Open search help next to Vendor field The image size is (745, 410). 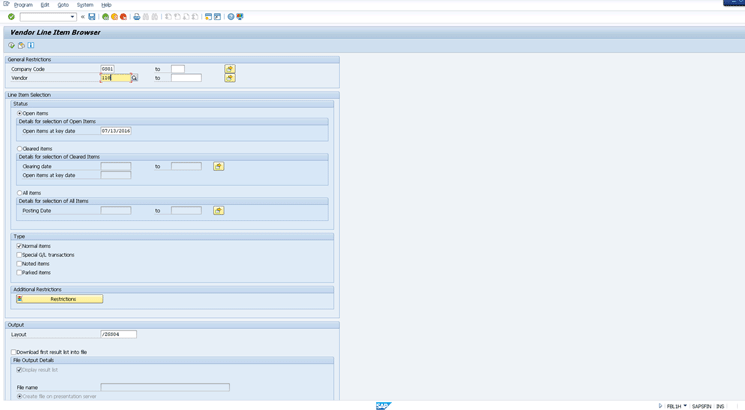pos(134,78)
